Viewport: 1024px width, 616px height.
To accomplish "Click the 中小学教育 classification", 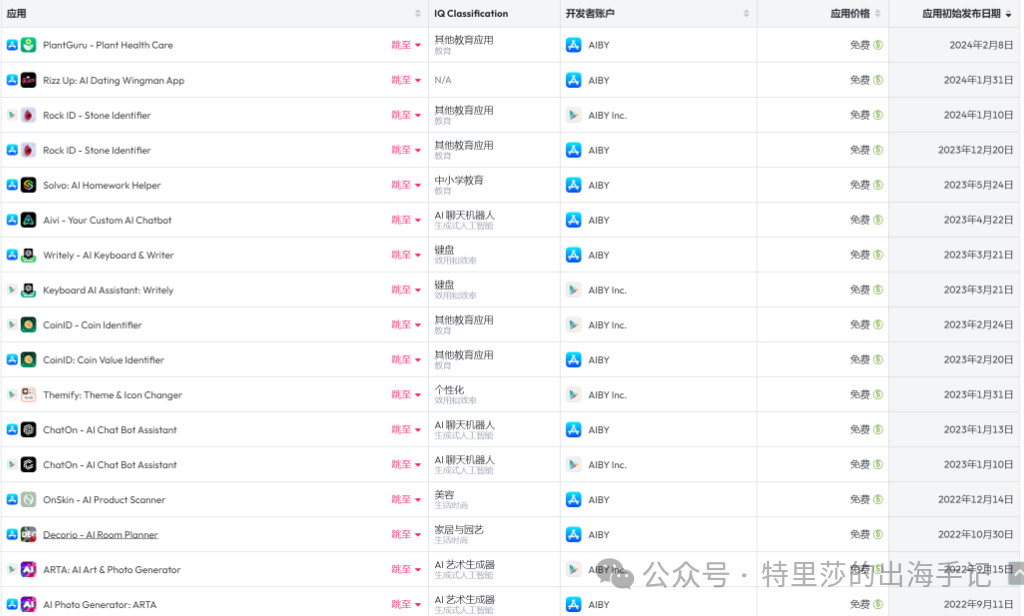I will [x=459, y=180].
